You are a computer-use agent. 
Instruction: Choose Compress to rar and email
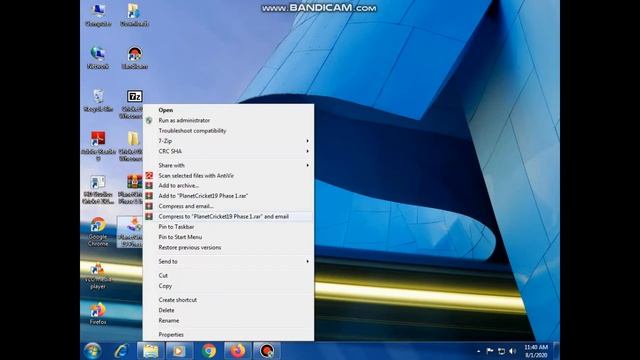[228, 216]
